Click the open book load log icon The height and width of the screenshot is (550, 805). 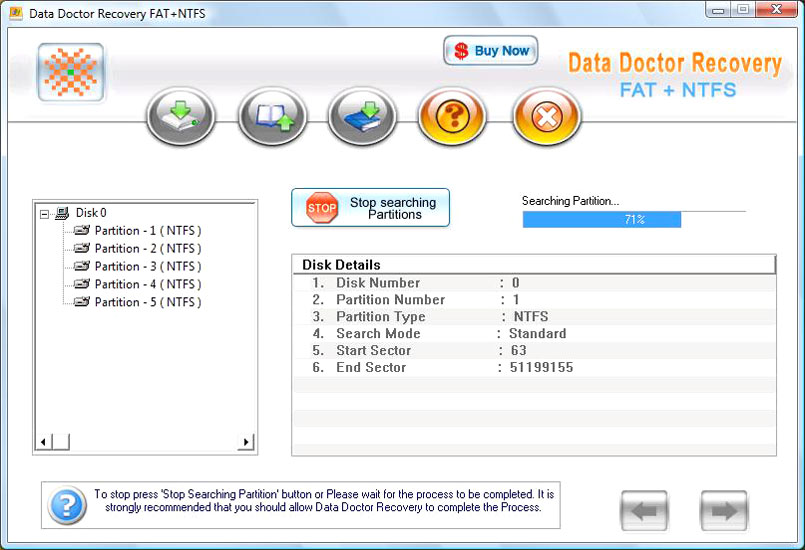click(x=272, y=116)
